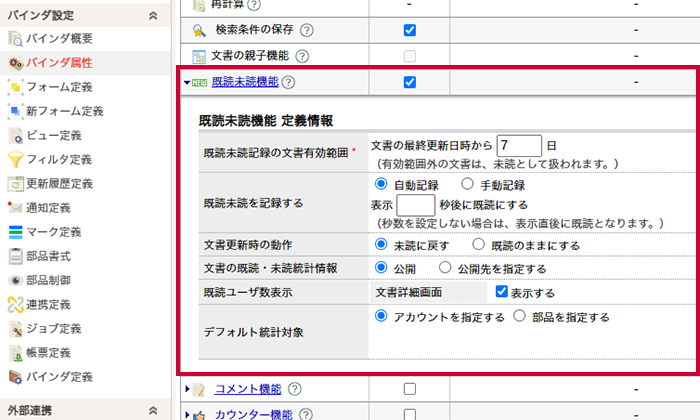Viewport: 700px width, 420px height.
Task: Select 公開先を指定する radio button
Action: point(445,267)
